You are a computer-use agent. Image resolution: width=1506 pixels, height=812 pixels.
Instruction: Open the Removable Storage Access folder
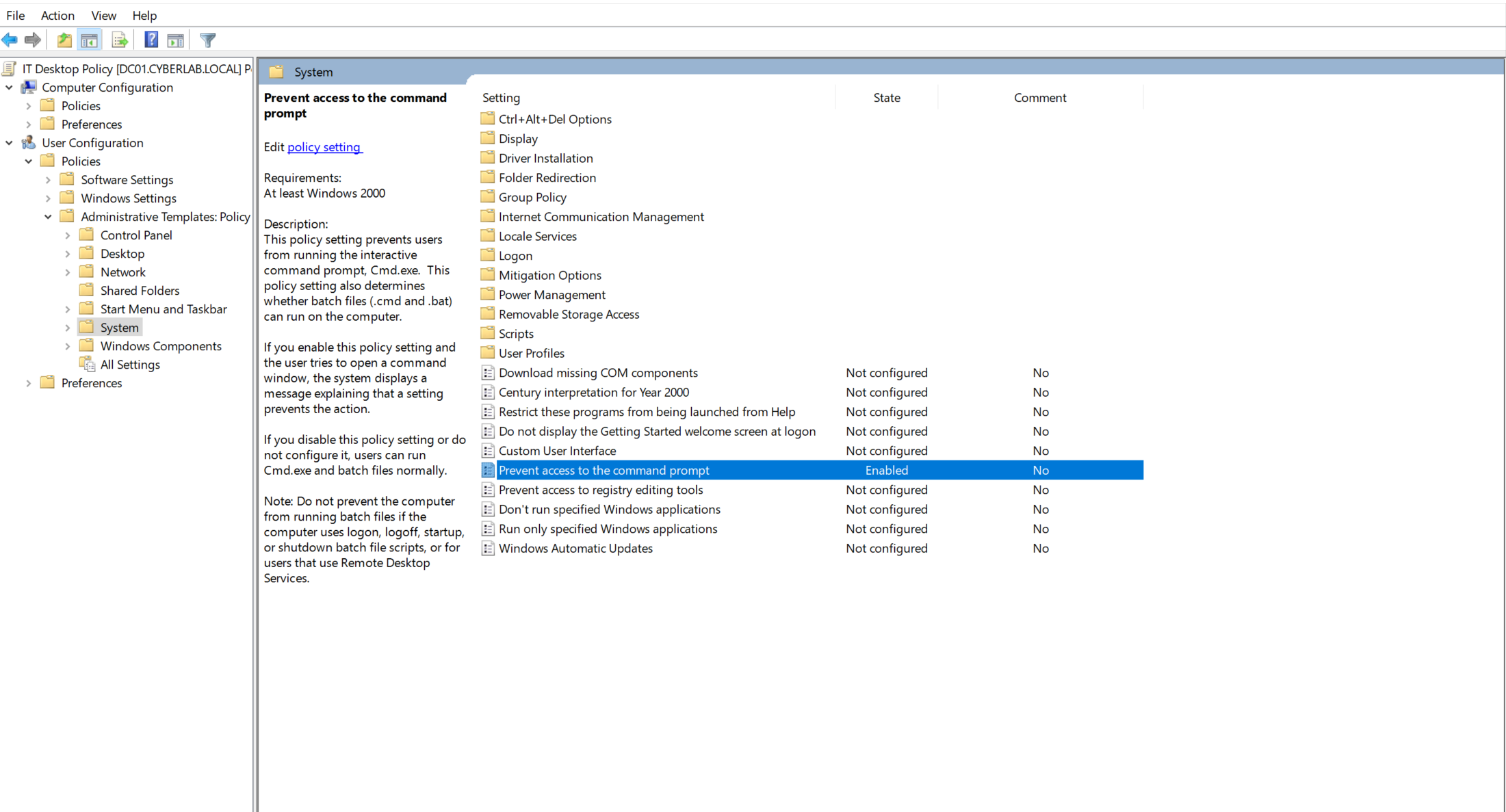[569, 314]
